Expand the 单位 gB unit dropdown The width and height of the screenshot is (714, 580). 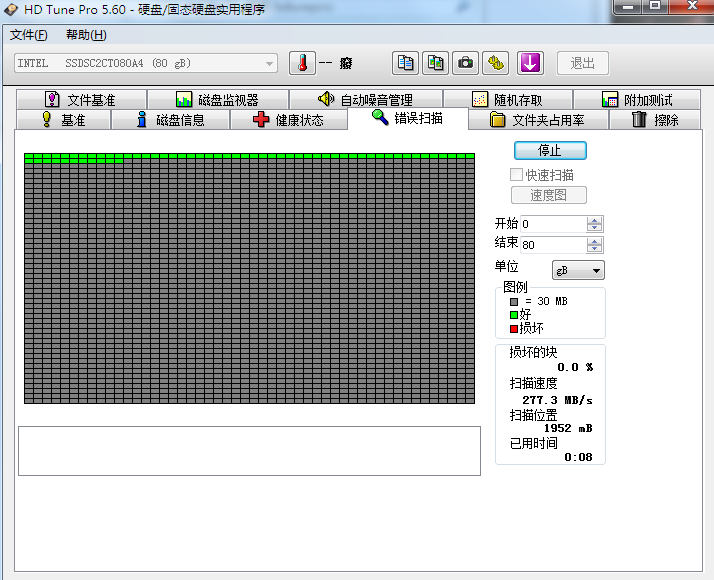(x=578, y=270)
